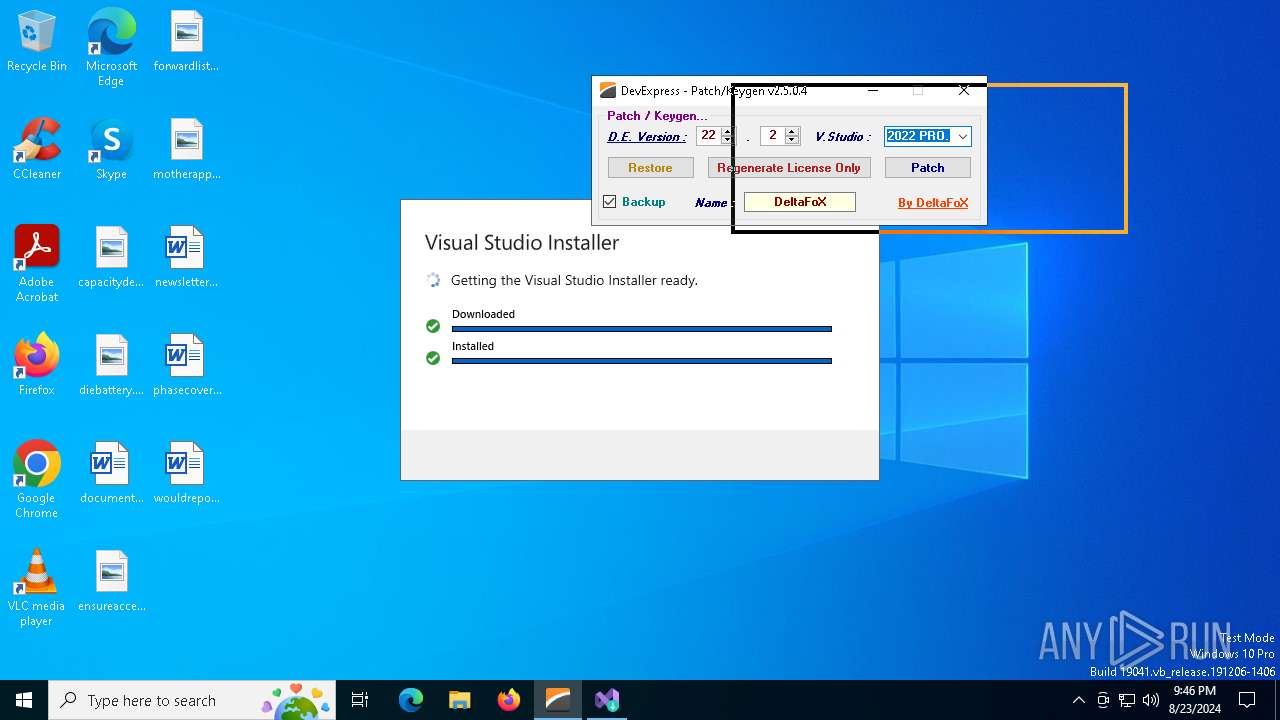This screenshot has width=1280, height=720.
Task: Select the forwardlist image file on desktop
Action: coord(186,42)
